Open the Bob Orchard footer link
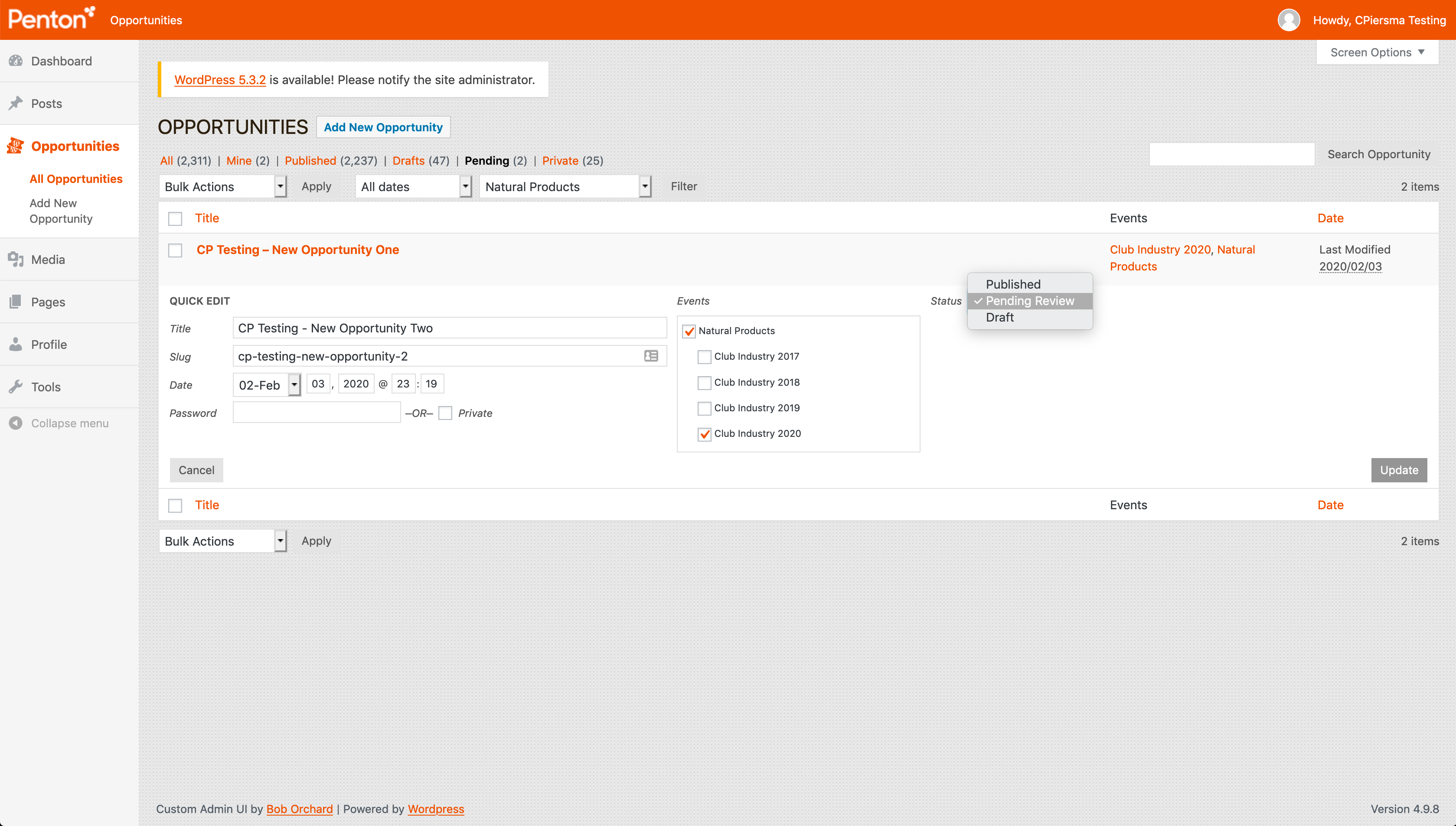 300,809
